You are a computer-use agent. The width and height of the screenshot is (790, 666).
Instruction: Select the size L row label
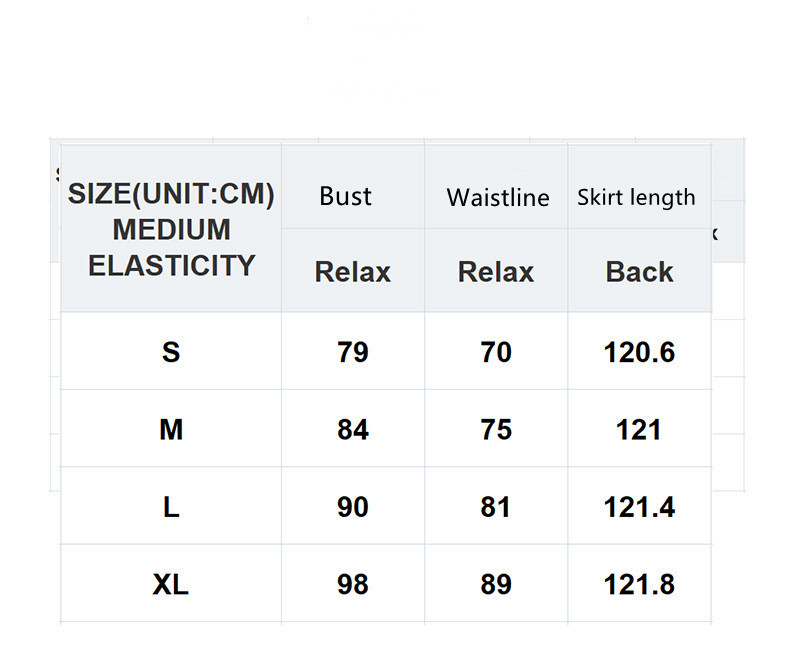coord(171,507)
